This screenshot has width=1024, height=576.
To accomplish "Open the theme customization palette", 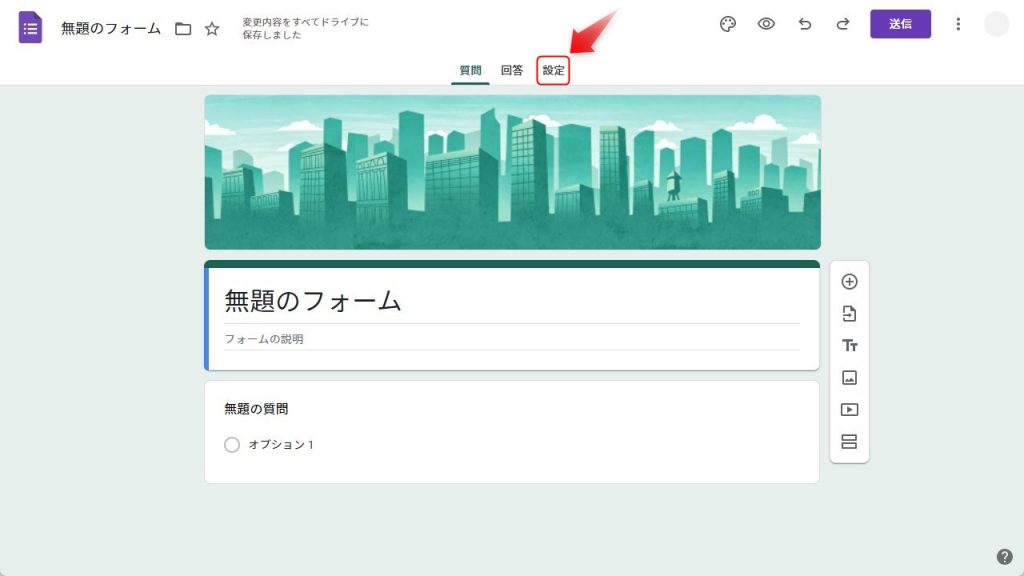I will pyautogui.click(x=728, y=24).
